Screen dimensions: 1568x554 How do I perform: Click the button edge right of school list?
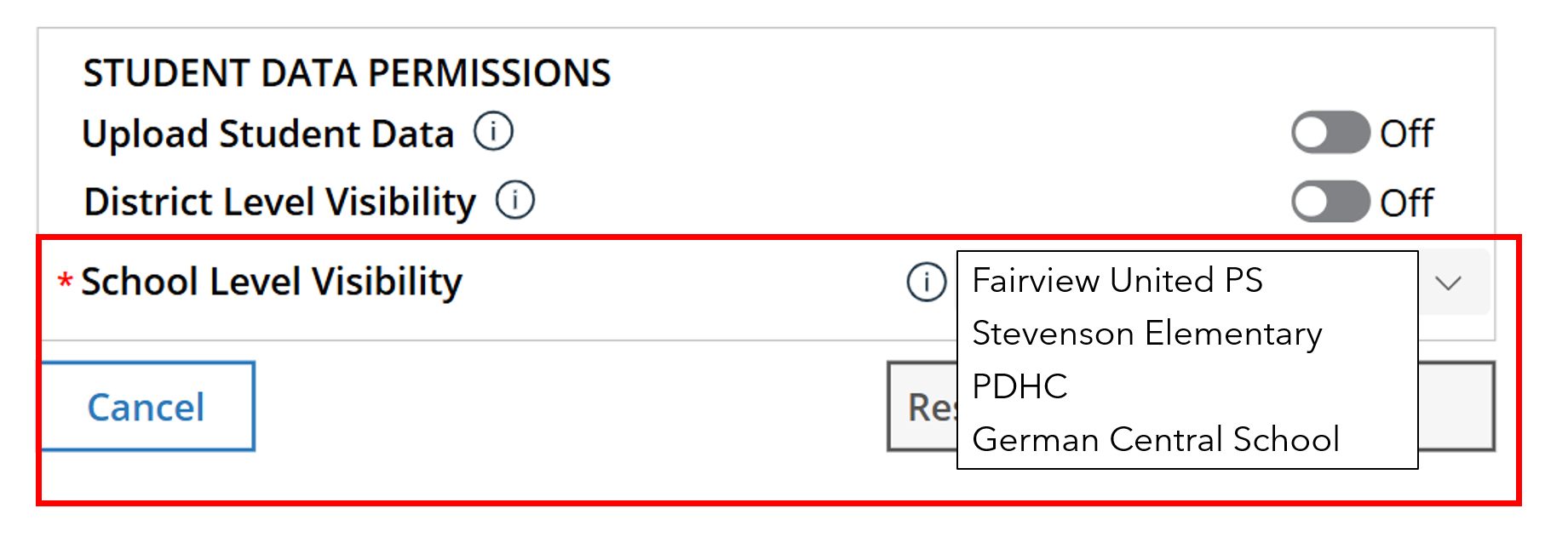click(1456, 407)
